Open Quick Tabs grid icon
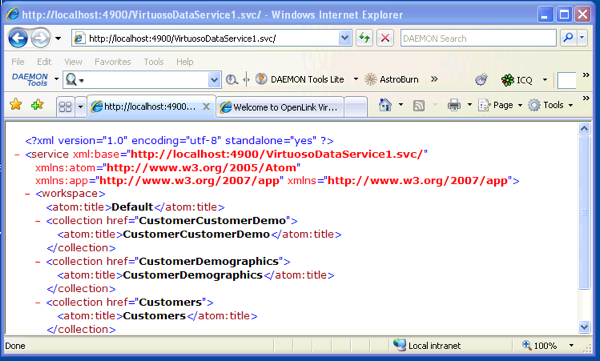600x361 pixels. [x=65, y=106]
